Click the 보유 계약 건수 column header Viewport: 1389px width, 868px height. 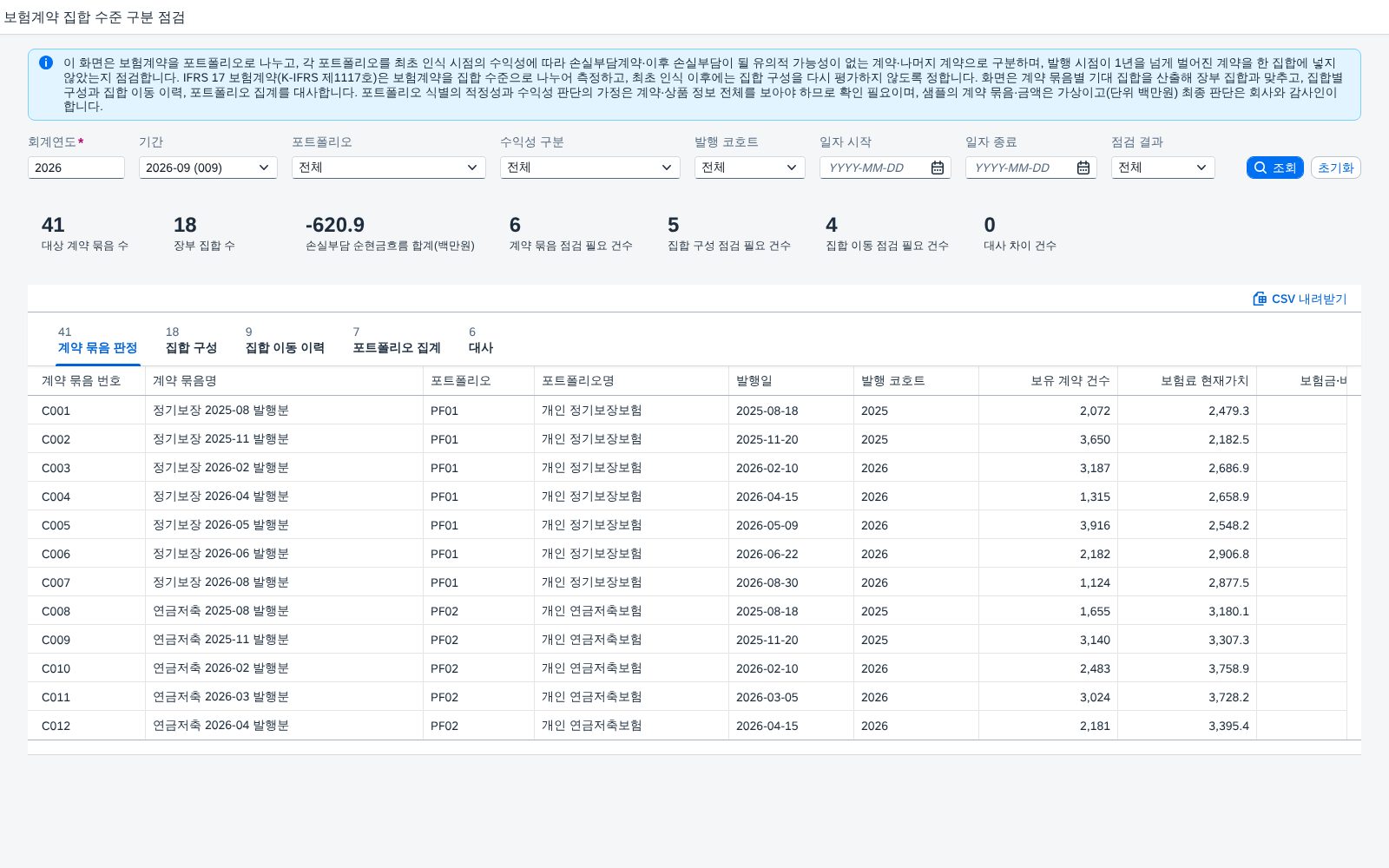point(1048,380)
